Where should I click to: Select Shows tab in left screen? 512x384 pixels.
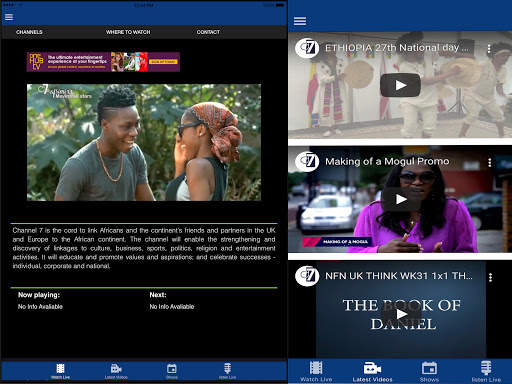pyautogui.click(x=172, y=371)
